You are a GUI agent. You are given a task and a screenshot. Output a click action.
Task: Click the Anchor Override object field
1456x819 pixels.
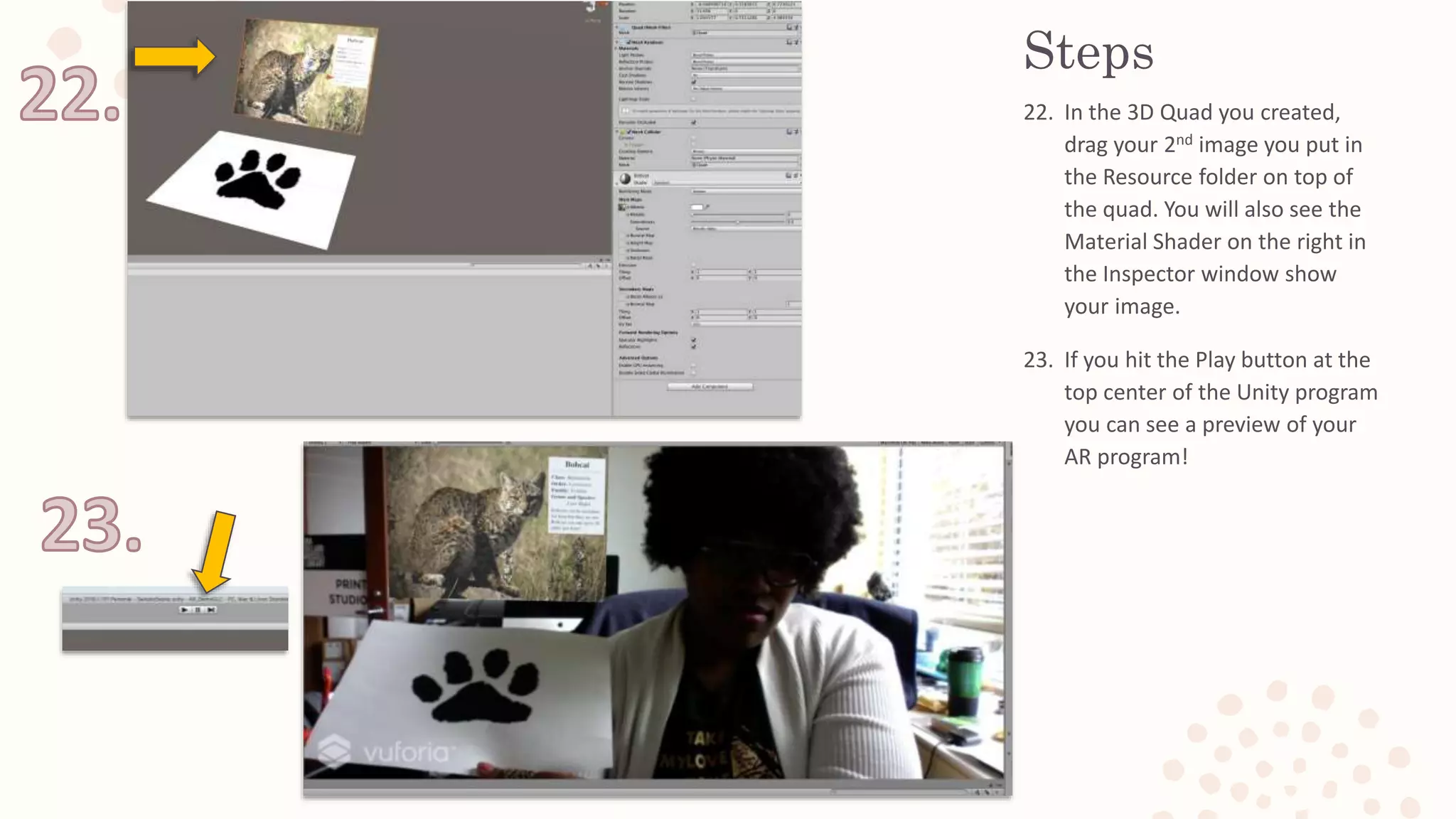tap(745, 68)
